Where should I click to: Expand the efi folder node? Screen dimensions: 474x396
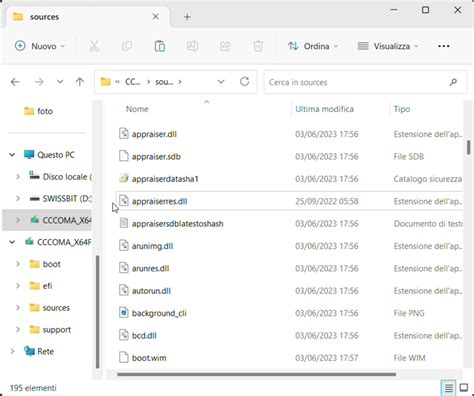18,286
